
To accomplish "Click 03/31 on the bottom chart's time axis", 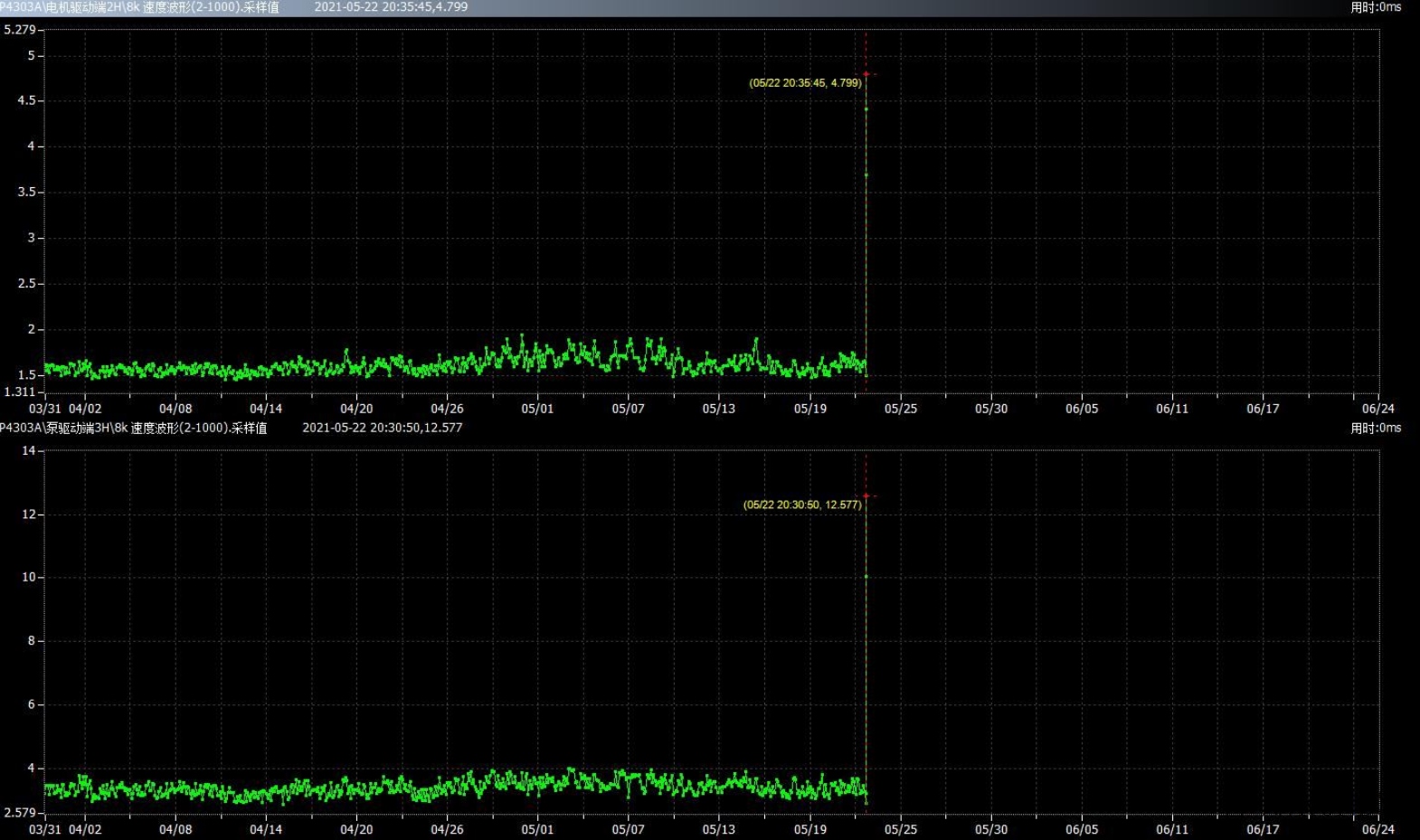I will point(45,829).
